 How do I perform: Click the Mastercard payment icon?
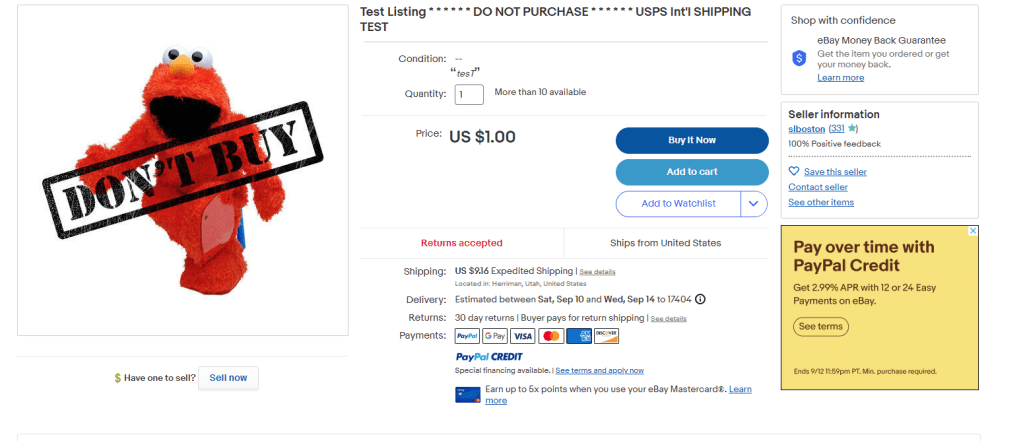pyautogui.click(x=551, y=336)
